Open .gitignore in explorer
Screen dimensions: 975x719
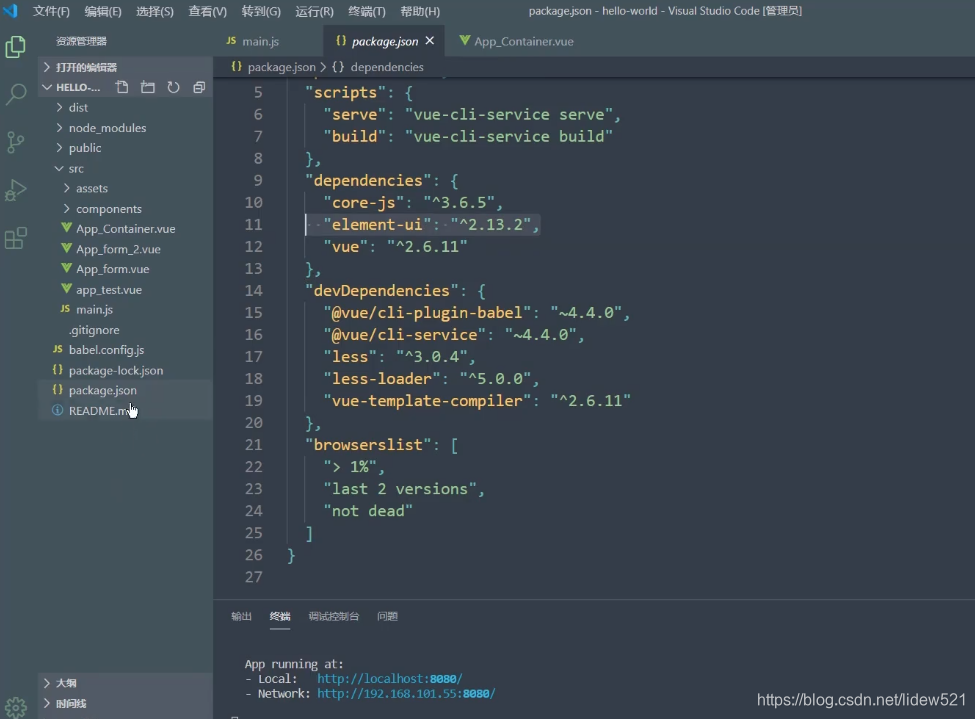(x=94, y=330)
